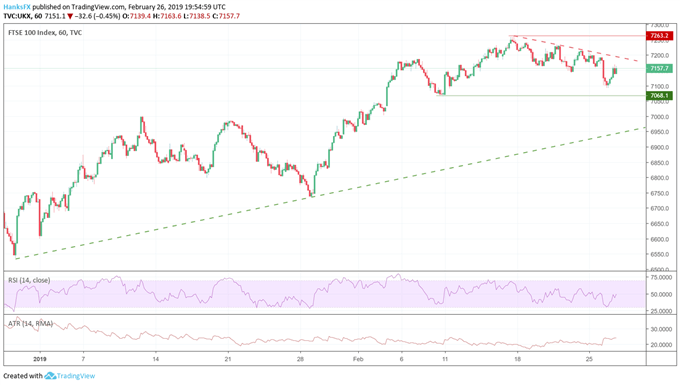Click the C:7157.7 close value in header
The width and height of the screenshot is (680, 385).
226,16
